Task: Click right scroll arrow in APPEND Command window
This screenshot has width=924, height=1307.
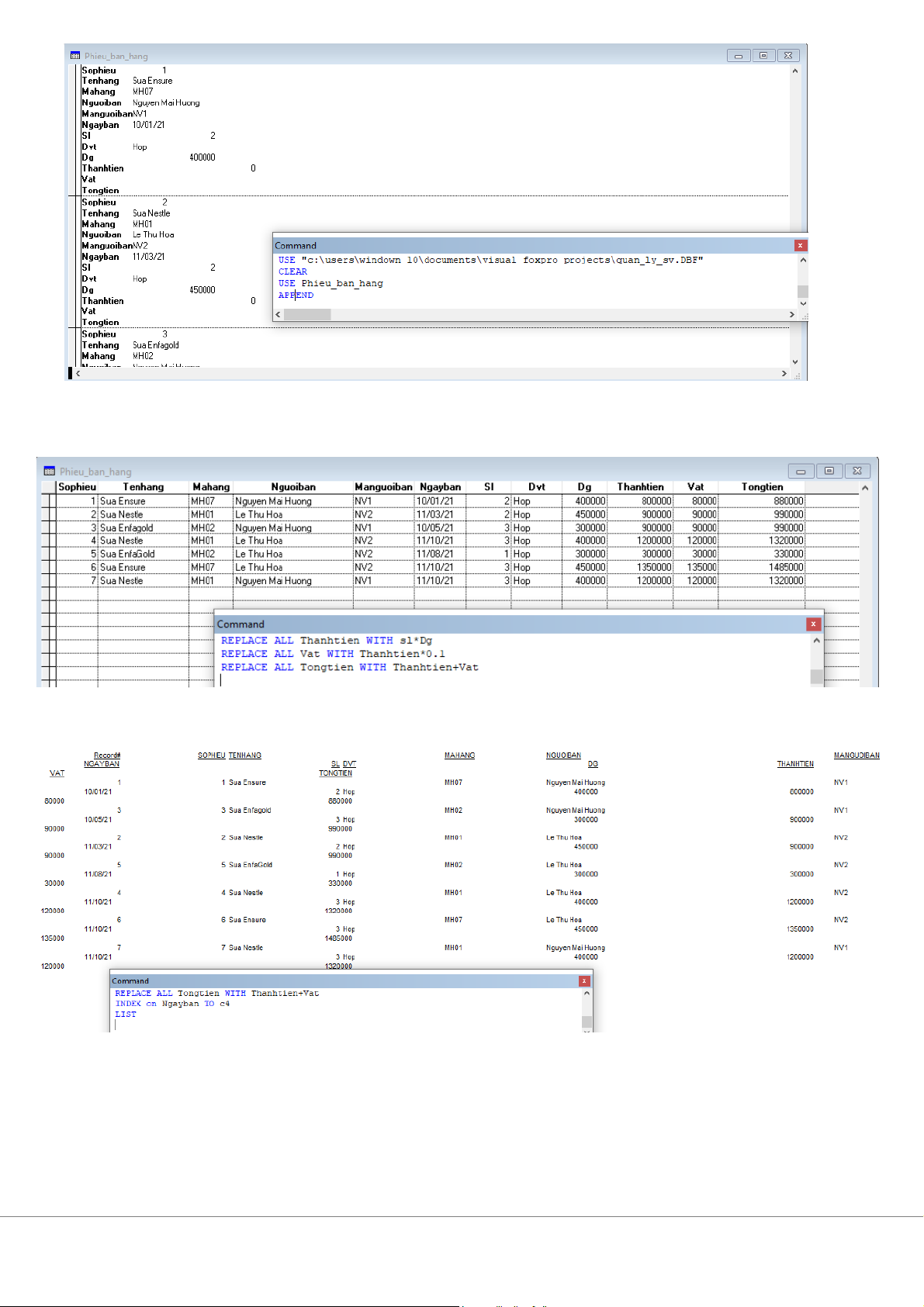Action: point(791,315)
